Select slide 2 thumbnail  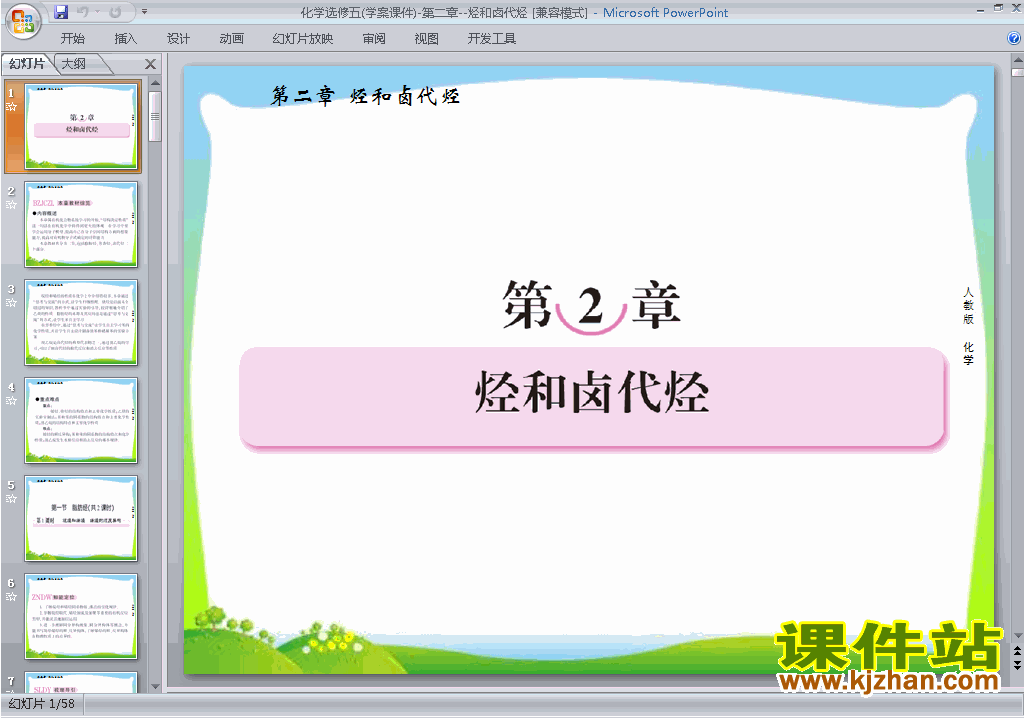coord(81,224)
